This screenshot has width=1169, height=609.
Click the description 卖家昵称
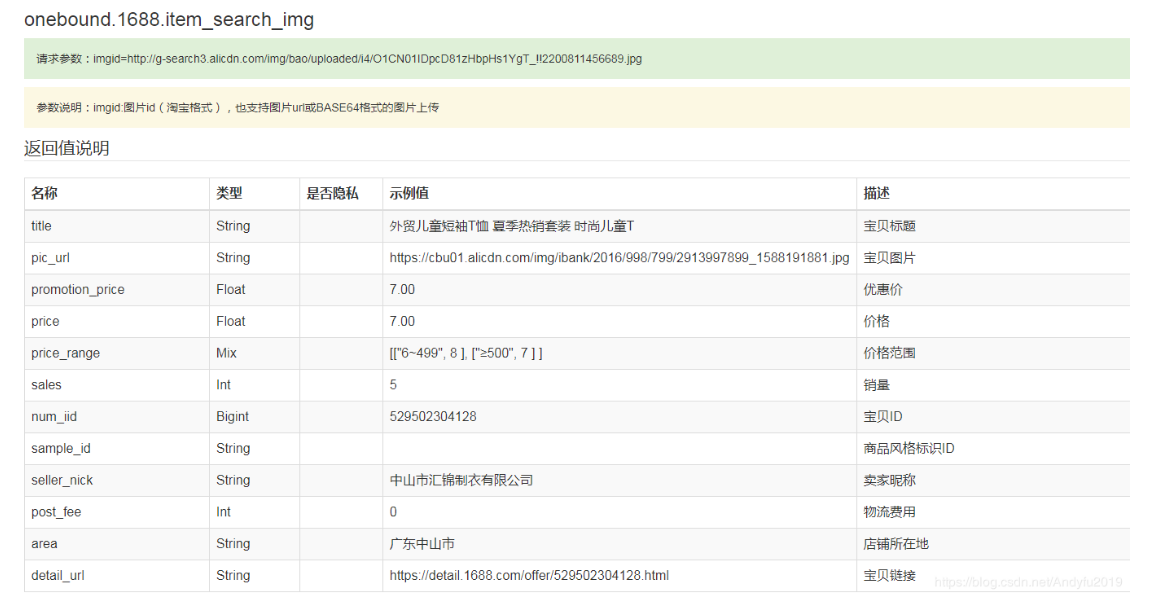click(889, 480)
